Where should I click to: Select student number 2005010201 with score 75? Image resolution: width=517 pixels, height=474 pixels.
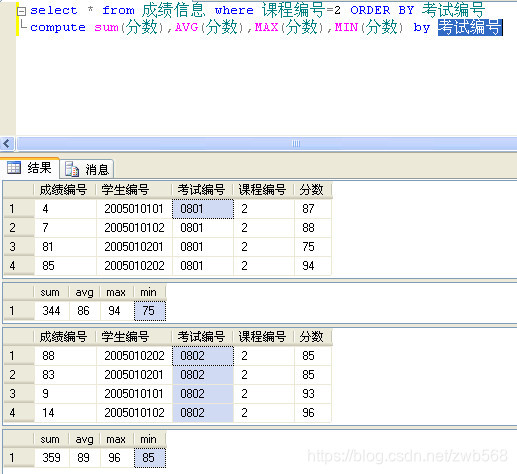pos(134,247)
